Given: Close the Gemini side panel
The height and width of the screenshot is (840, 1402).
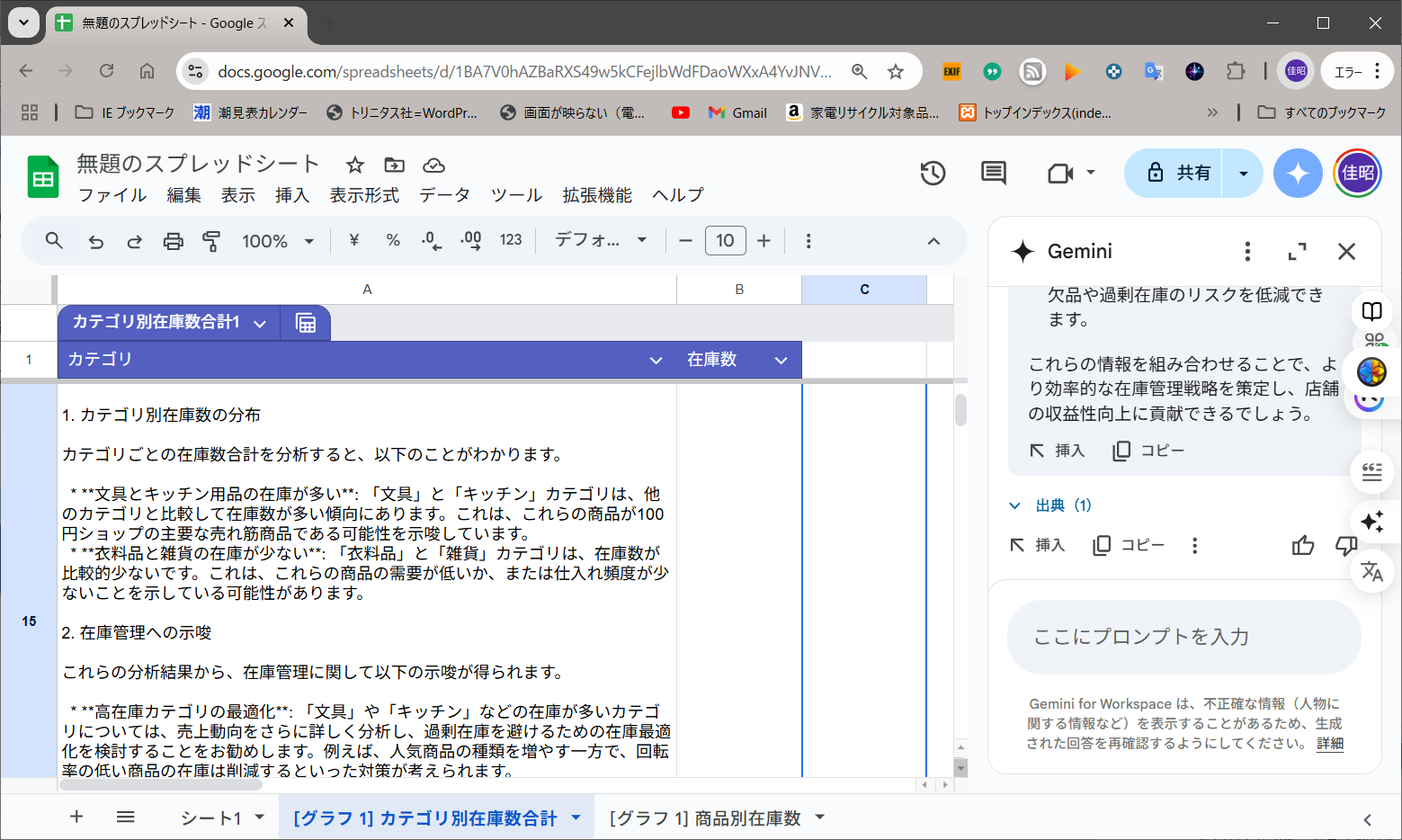Looking at the screenshot, I should (x=1346, y=251).
